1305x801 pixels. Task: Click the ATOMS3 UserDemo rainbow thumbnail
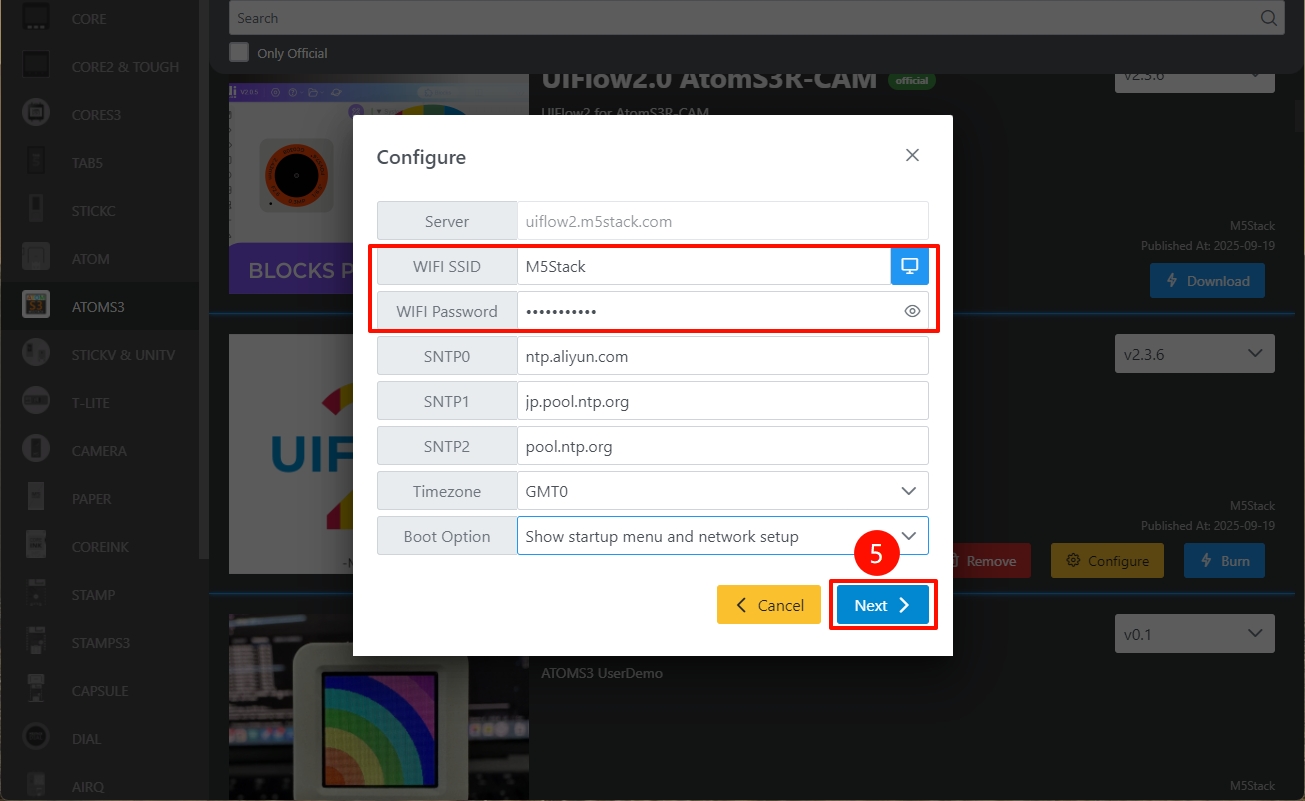[378, 707]
